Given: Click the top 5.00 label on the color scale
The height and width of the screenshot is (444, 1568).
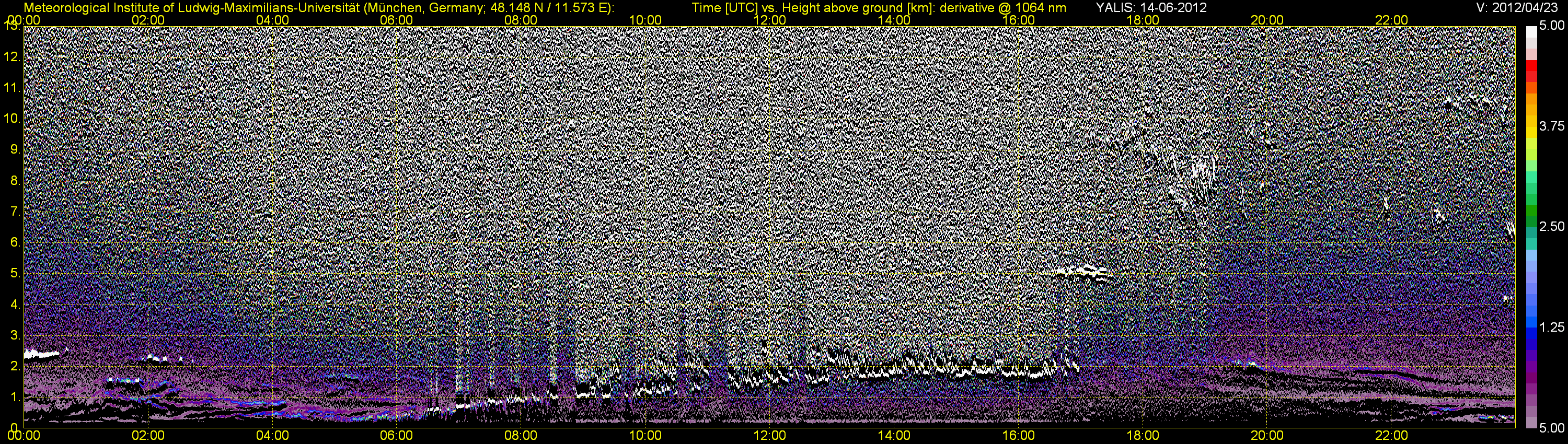Looking at the screenshot, I should (x=1551, y=26).
